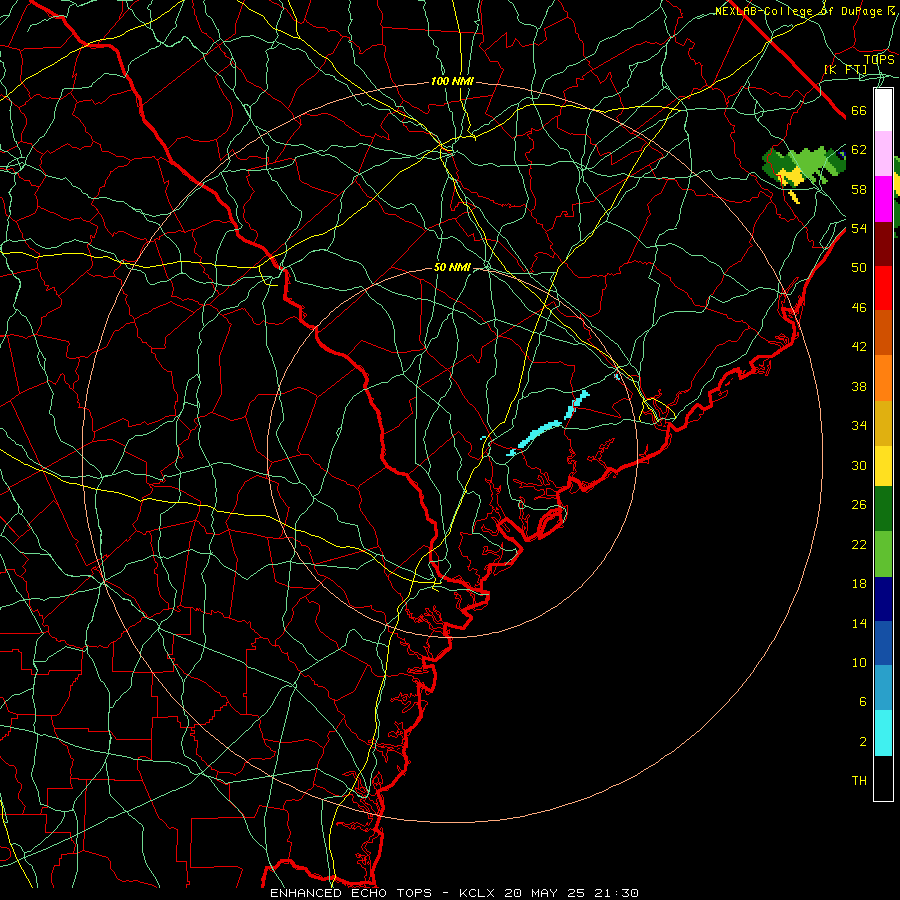Screen dimensions: 900x900
Task: Click the '62' legend value
Action: pos(859,149)
